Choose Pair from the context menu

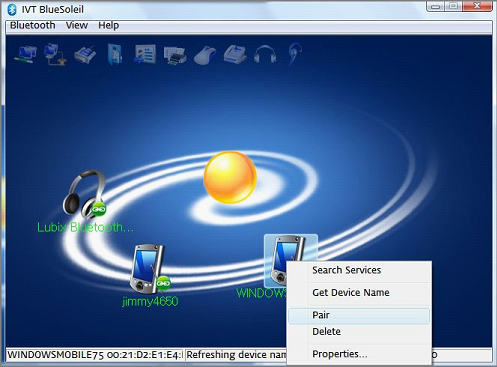coord(359,315)
